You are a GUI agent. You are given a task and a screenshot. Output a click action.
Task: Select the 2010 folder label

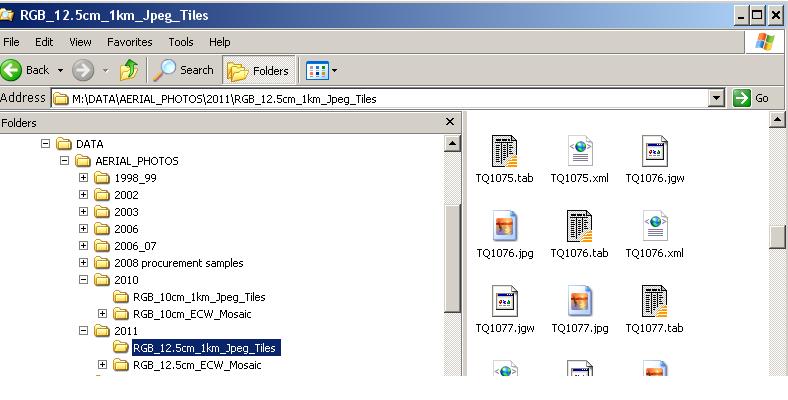coord(126,280)
